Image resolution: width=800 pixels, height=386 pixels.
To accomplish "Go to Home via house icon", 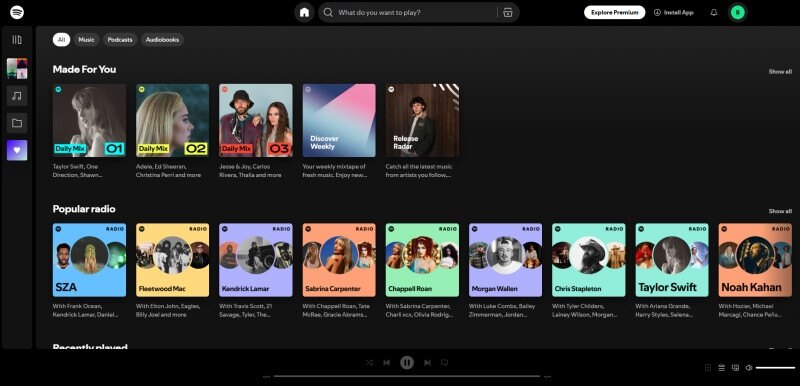I will click(x=304, y=12).
